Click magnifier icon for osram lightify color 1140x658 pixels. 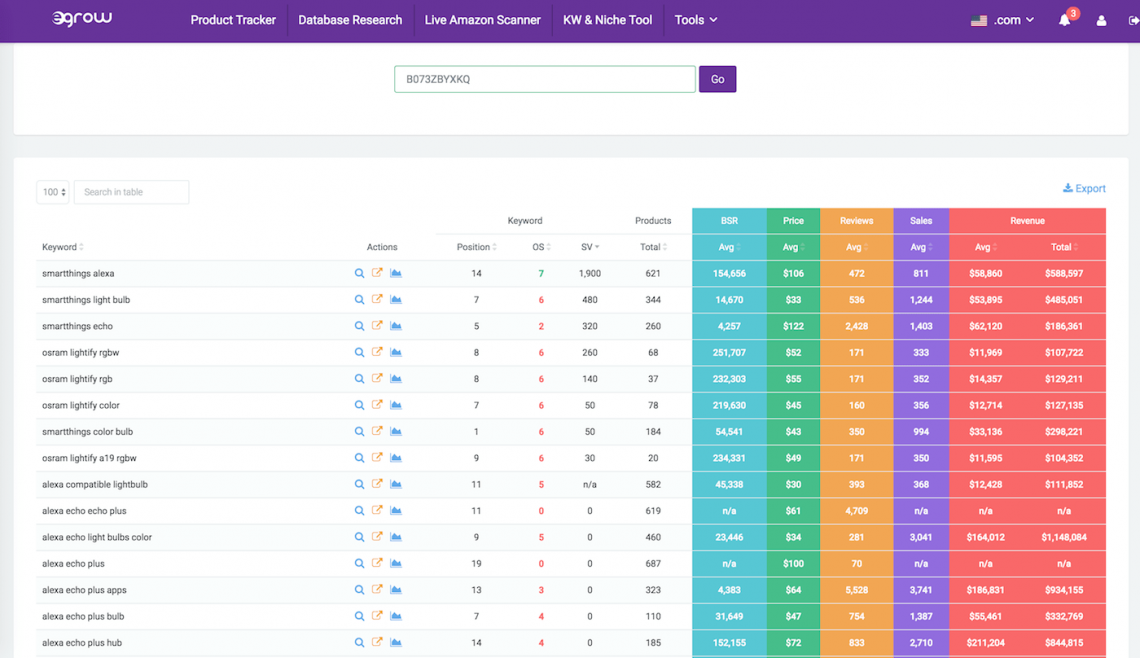pyautogui.click(x=359, y=404)
